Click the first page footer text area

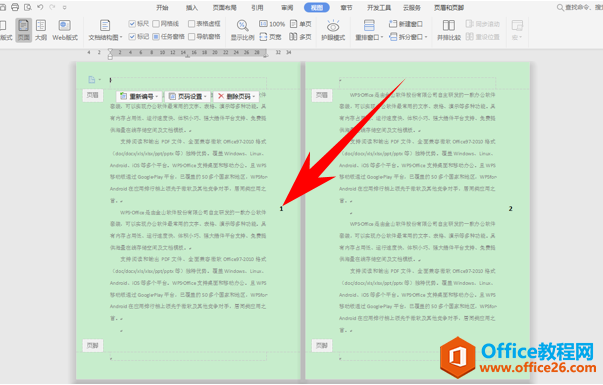(x=188, y=356)
